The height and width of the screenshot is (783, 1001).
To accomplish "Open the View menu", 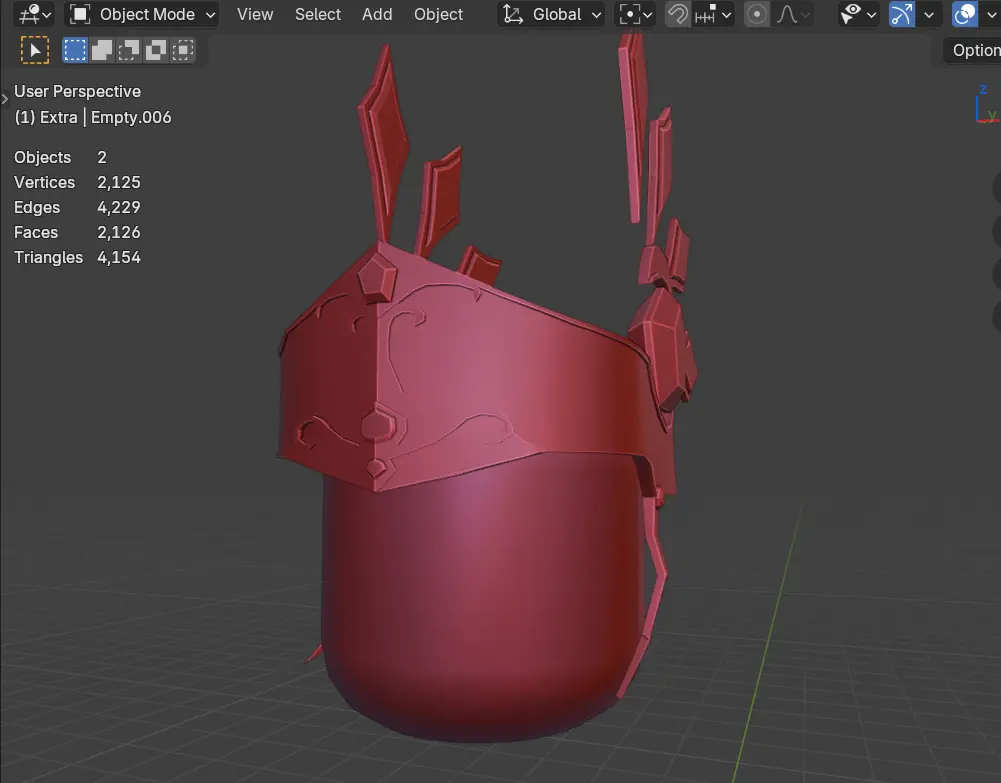I will (x=255, y=15).
